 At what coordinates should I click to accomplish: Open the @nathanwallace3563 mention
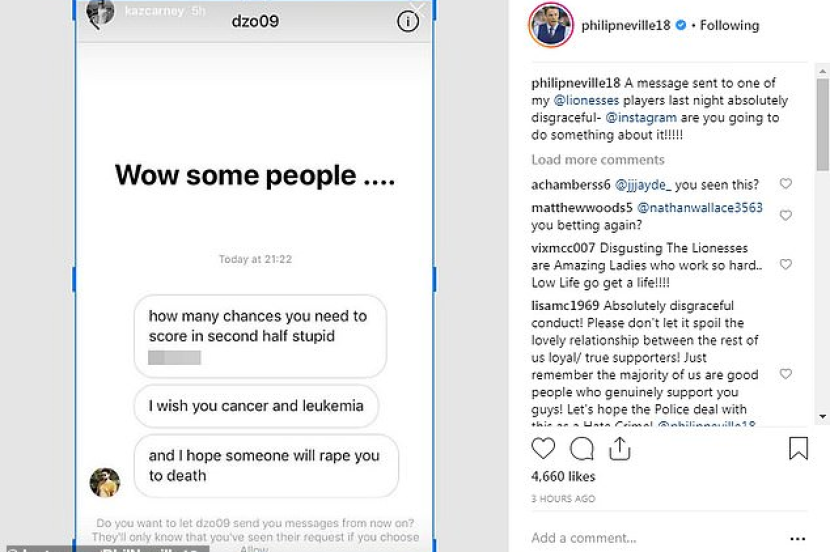pyautogui.click(x=699, y=208)
